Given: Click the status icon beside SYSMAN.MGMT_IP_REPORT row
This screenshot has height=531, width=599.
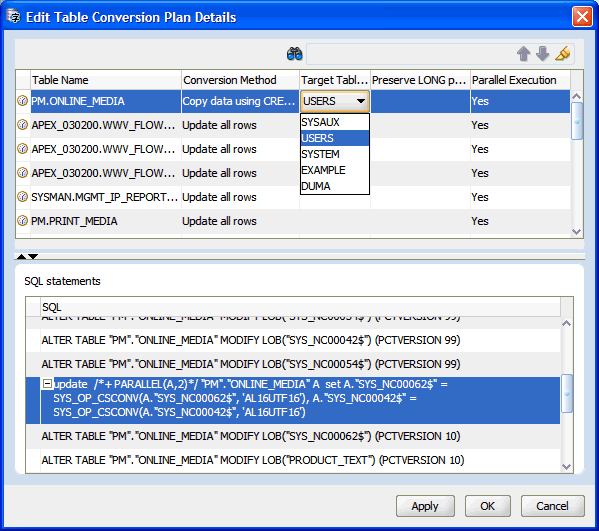Looking at the screenshot, I should coord(23,197).
